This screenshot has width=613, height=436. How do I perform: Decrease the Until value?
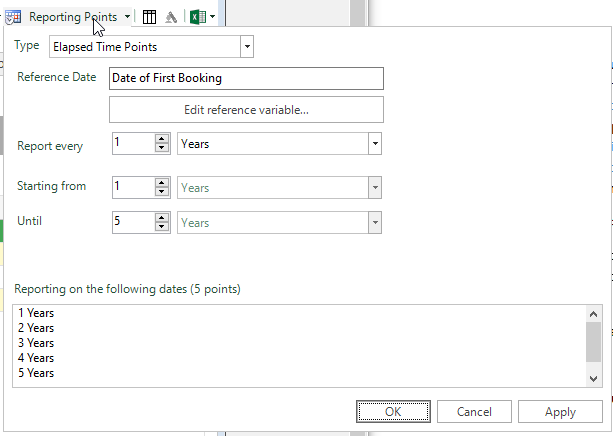tap(161, 228)
